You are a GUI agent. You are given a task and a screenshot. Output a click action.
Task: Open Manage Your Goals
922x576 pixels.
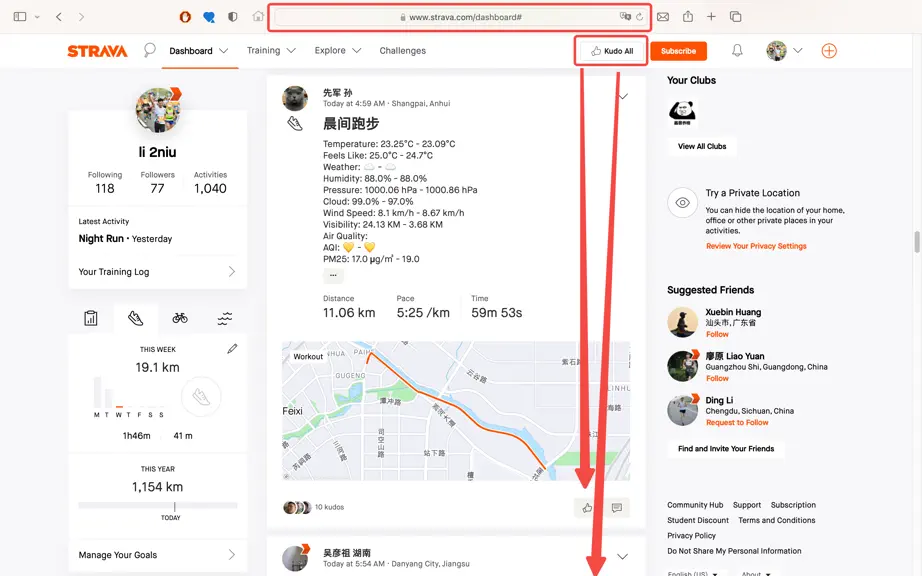(x=157, y=555)
